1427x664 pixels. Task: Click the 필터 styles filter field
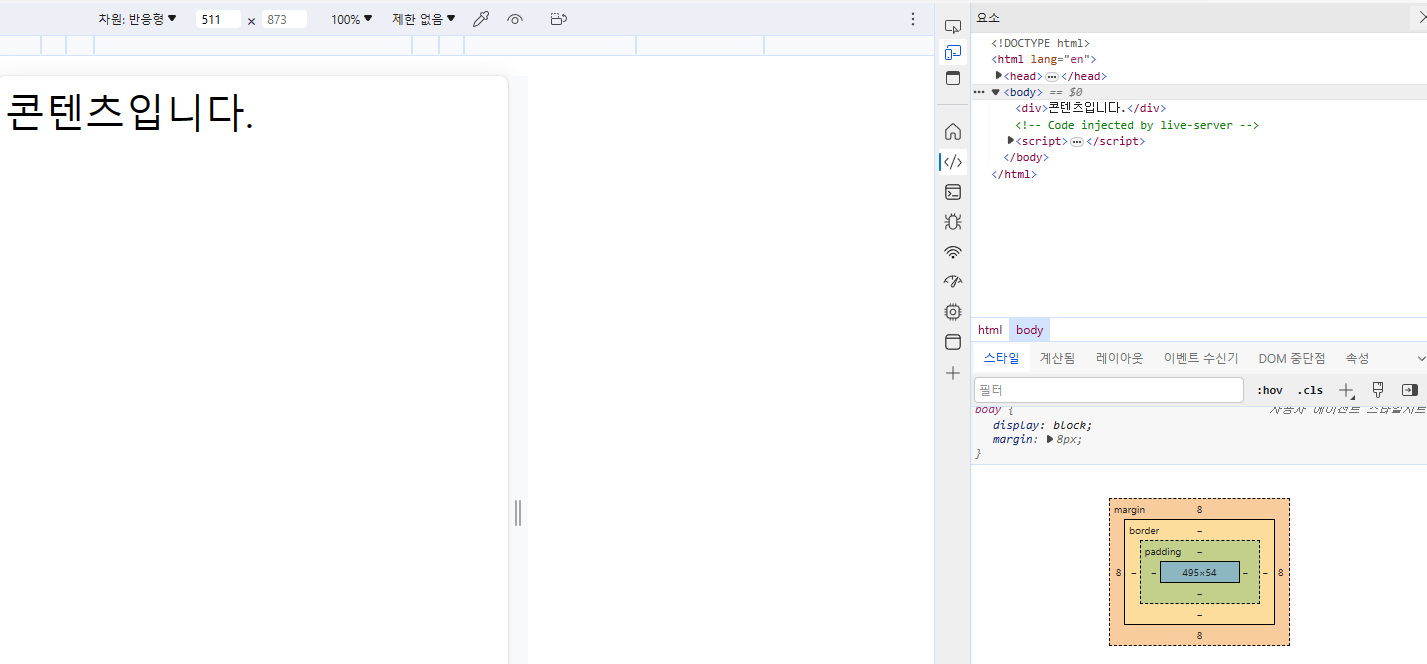[1109, 390]
